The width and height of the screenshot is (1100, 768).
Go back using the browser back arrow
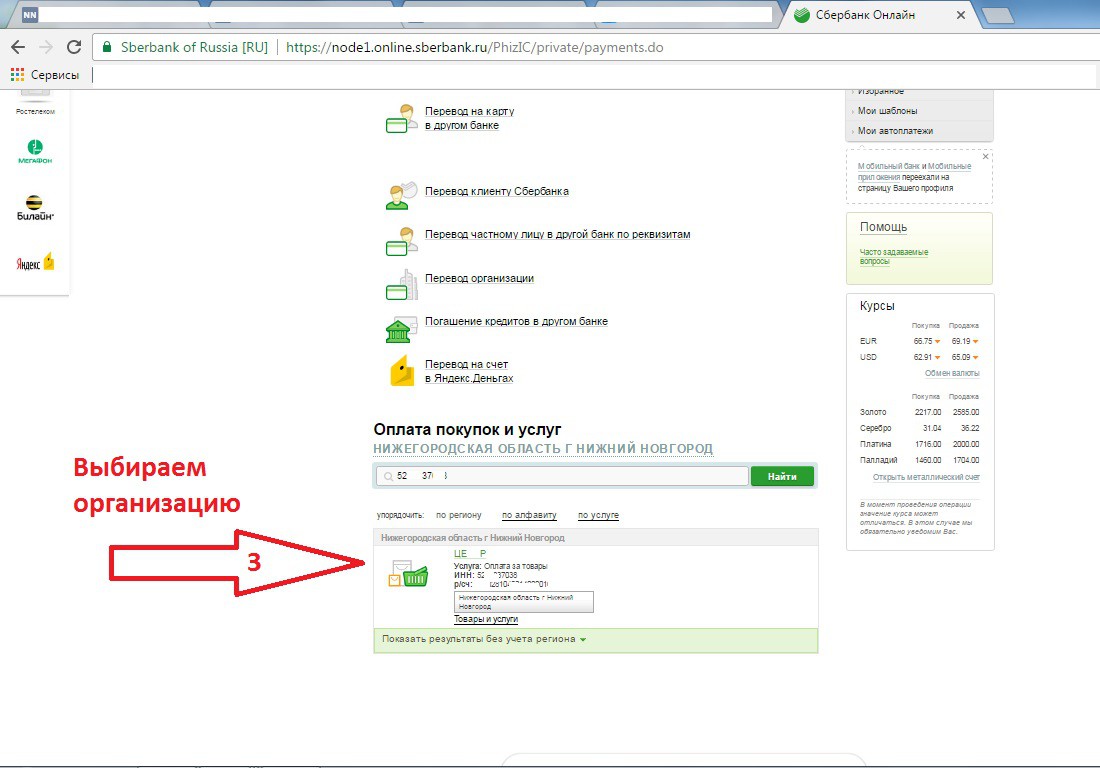click(18, 47)
